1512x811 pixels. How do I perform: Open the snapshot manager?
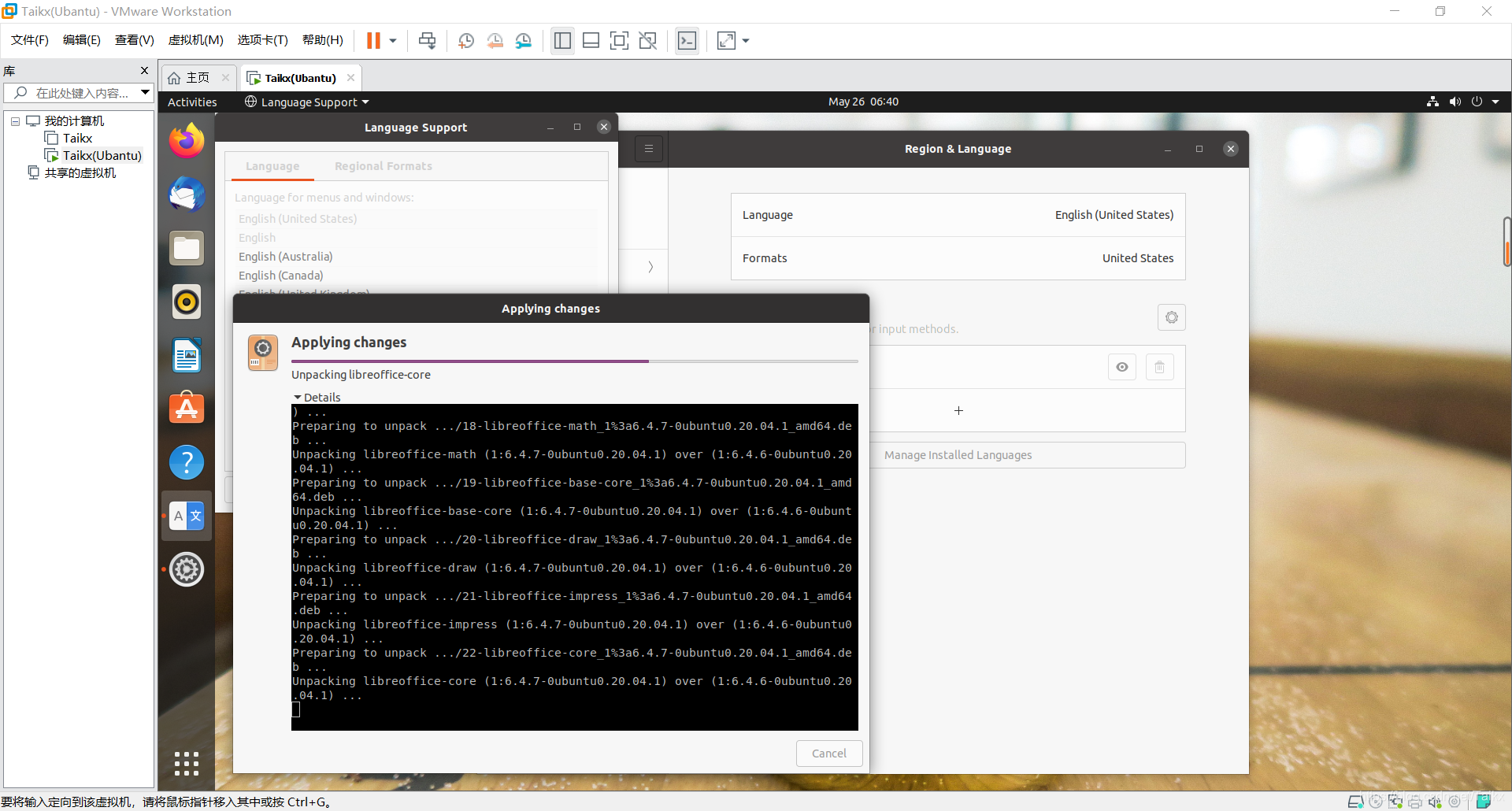click(x=524, y=40)
